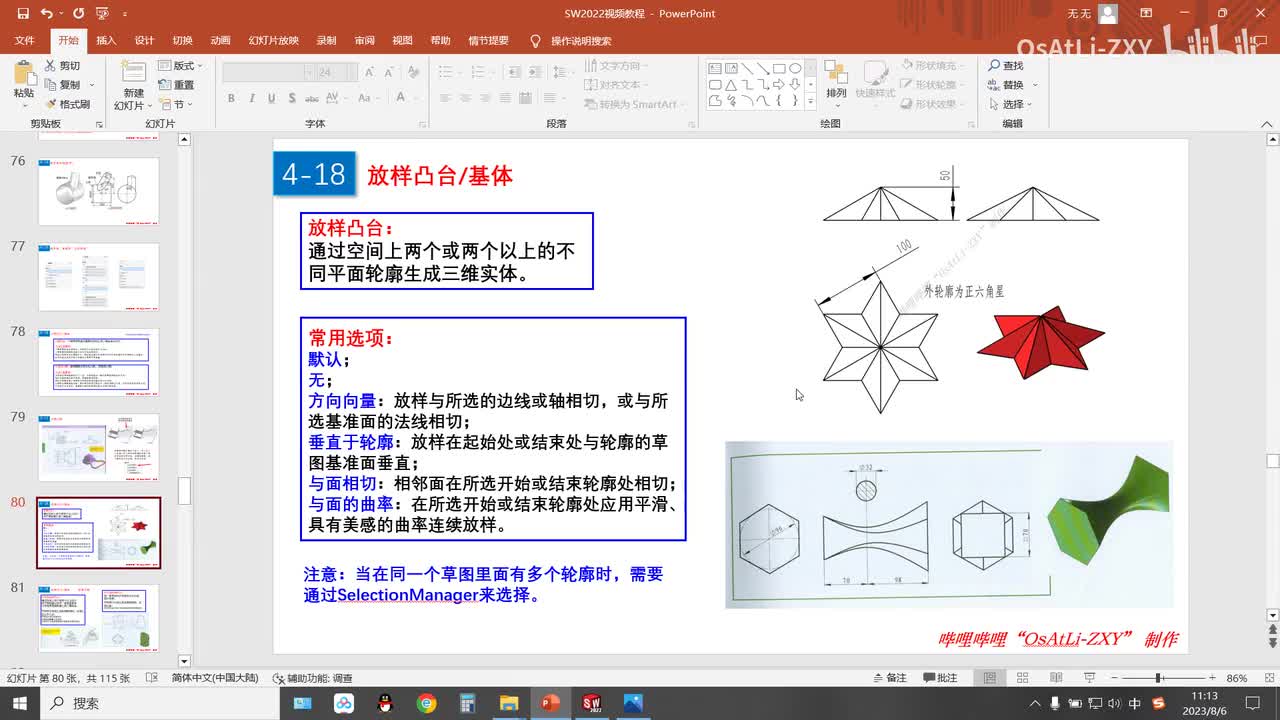Click the Cut (剪切) scissors button
The image size is (1280, 720).
[x=63, y=66]
